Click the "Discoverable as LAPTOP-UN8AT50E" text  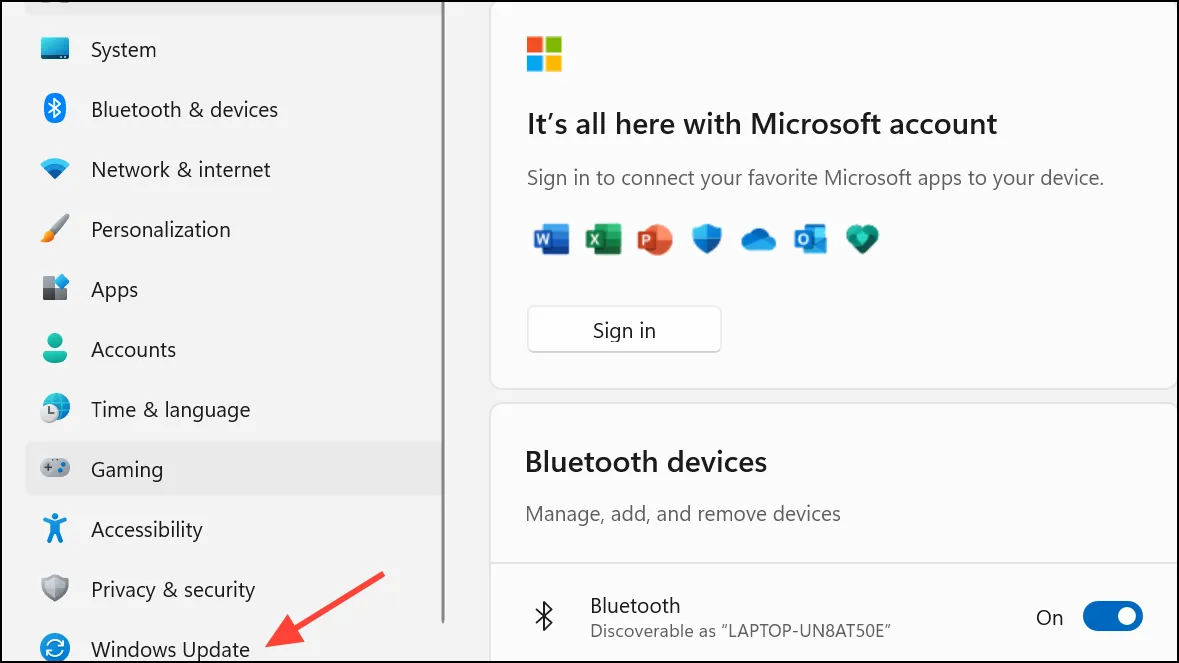[741, 631]
